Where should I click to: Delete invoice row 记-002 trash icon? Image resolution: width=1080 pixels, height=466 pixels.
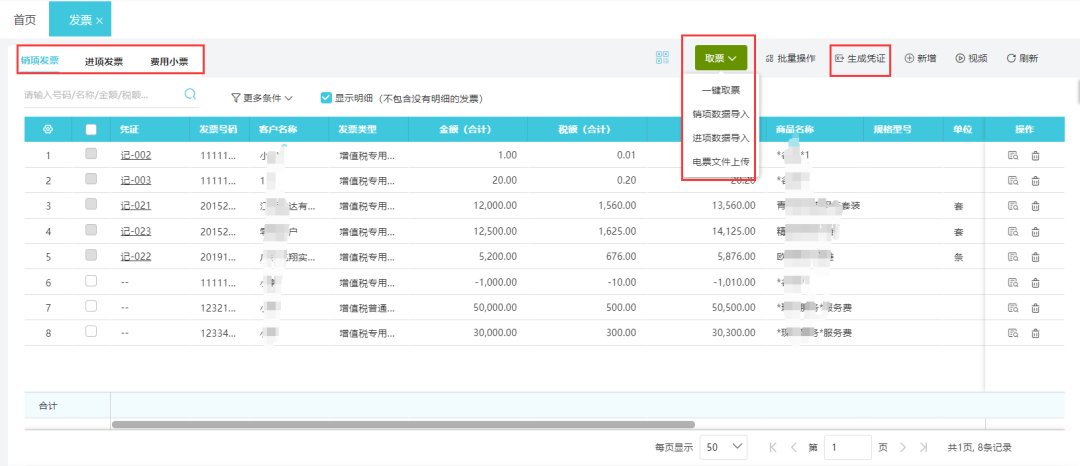pyautogui.click(x=1035, y=156)
